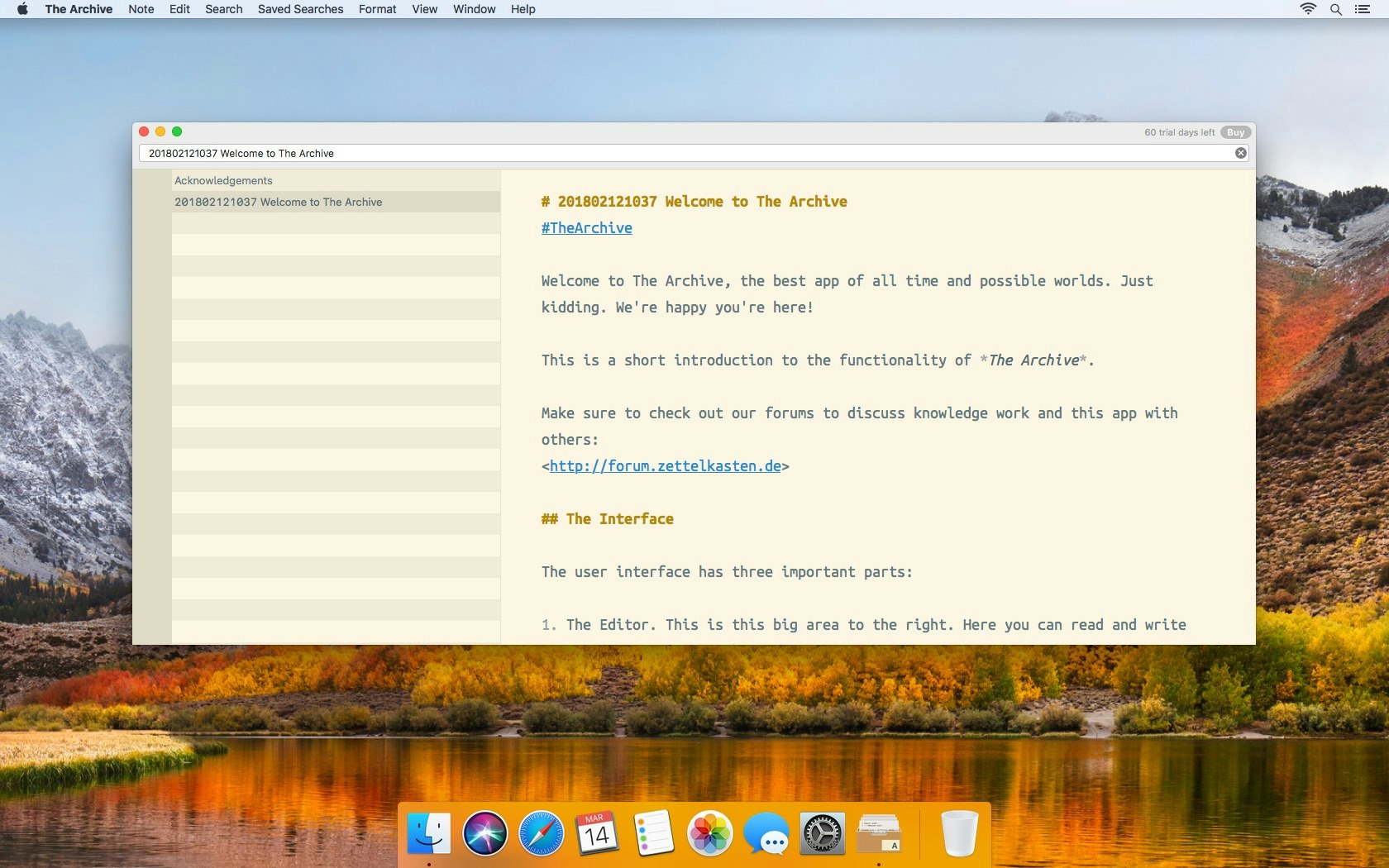Open the Calendar app in the dock
The width and height of the screenshot is (1389, 868).
pos(597,832)
